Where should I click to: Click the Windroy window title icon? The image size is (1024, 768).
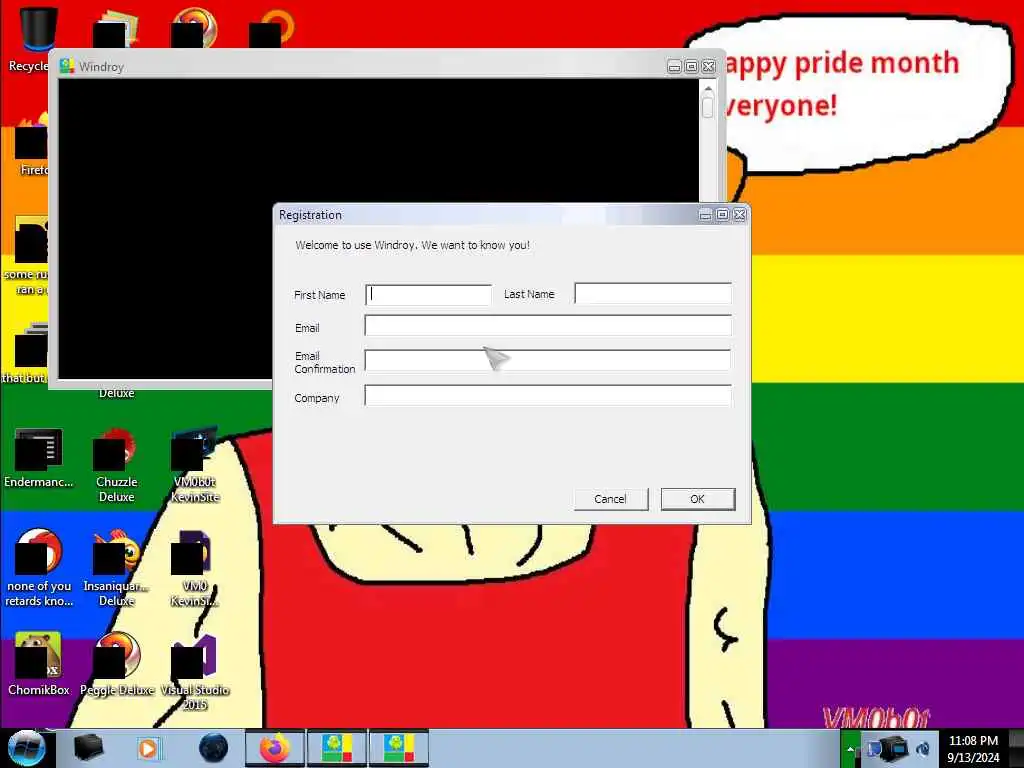pyautogui.click(x=67, y=66)
